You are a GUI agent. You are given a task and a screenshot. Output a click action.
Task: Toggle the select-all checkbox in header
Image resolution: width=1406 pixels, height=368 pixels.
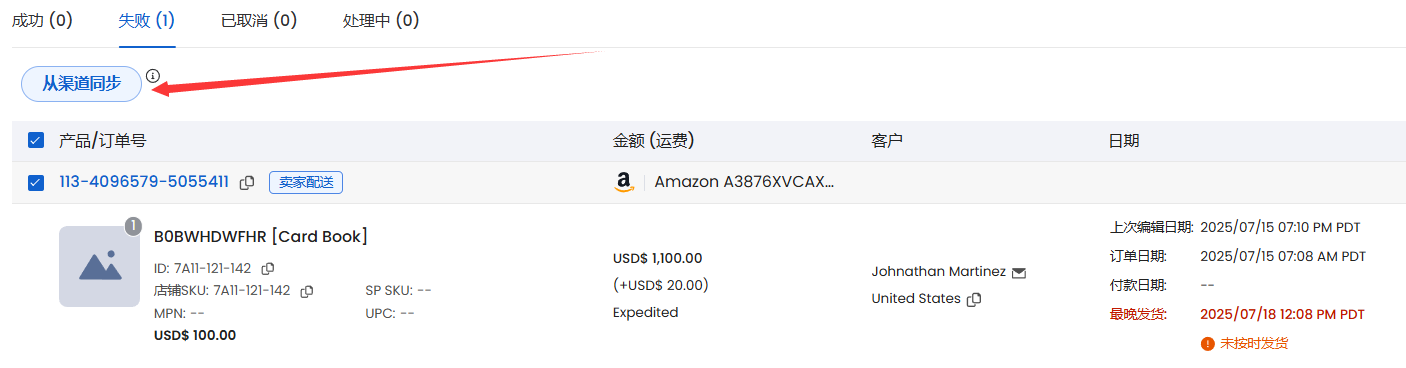coord(36,140)
